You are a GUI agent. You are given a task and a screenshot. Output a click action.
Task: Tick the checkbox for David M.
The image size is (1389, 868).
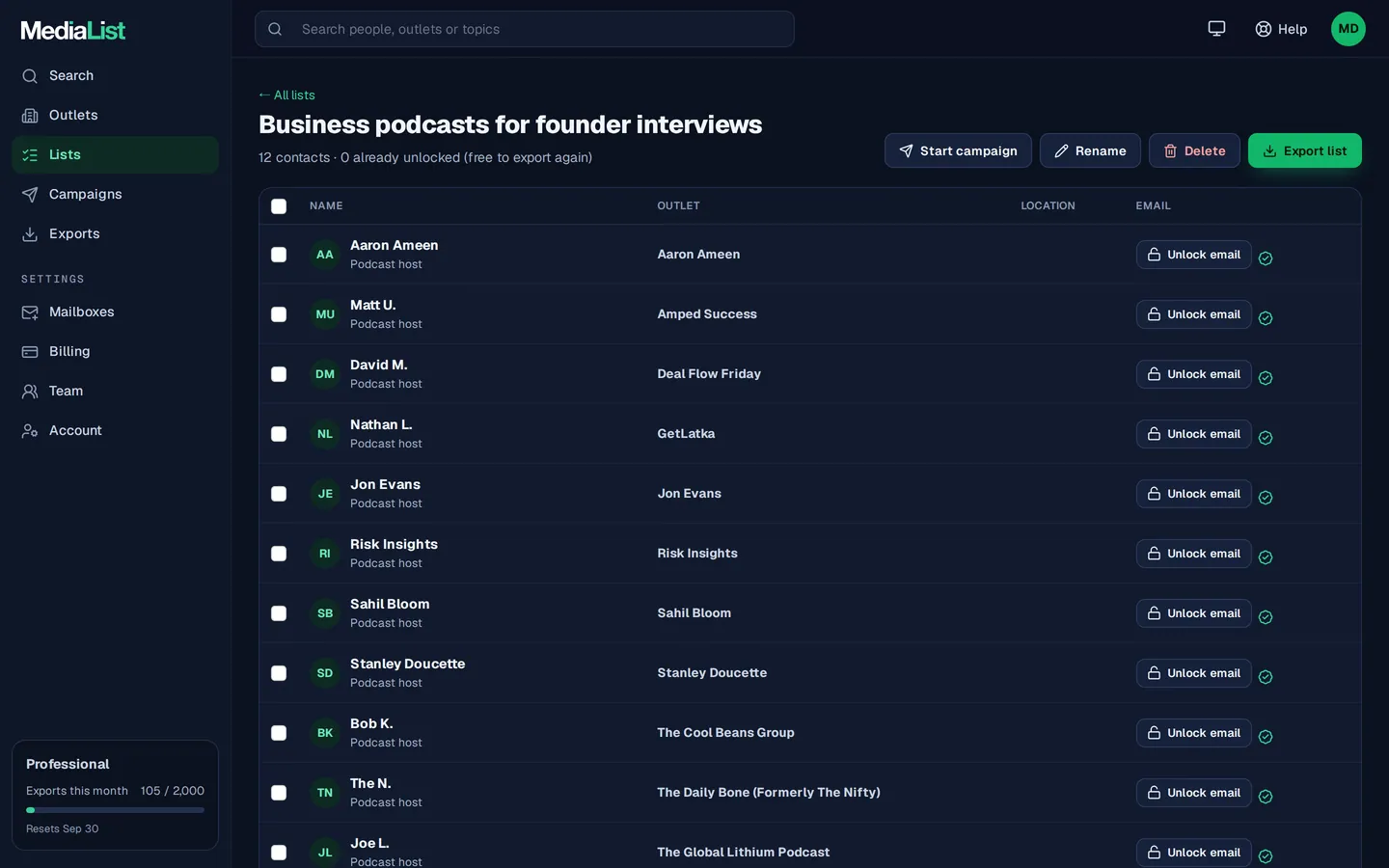pyautogui.click(x=279, y=374)
